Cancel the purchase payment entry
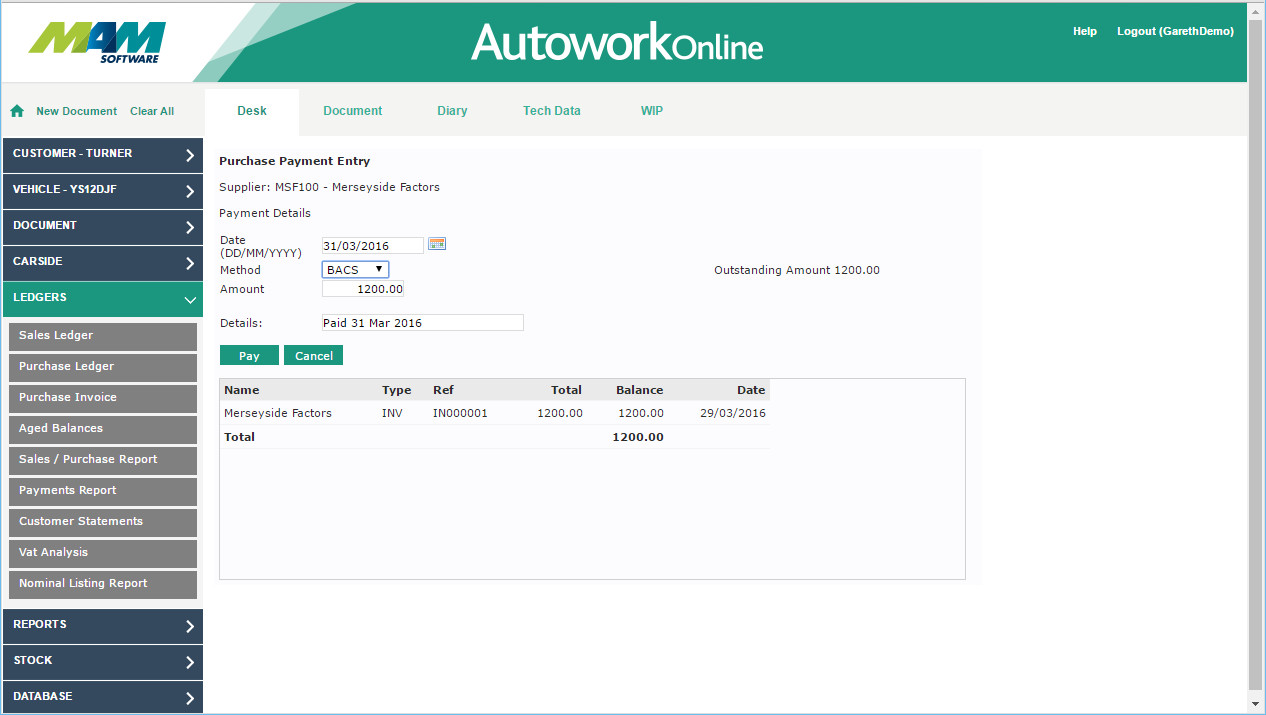 pos(313,356)
